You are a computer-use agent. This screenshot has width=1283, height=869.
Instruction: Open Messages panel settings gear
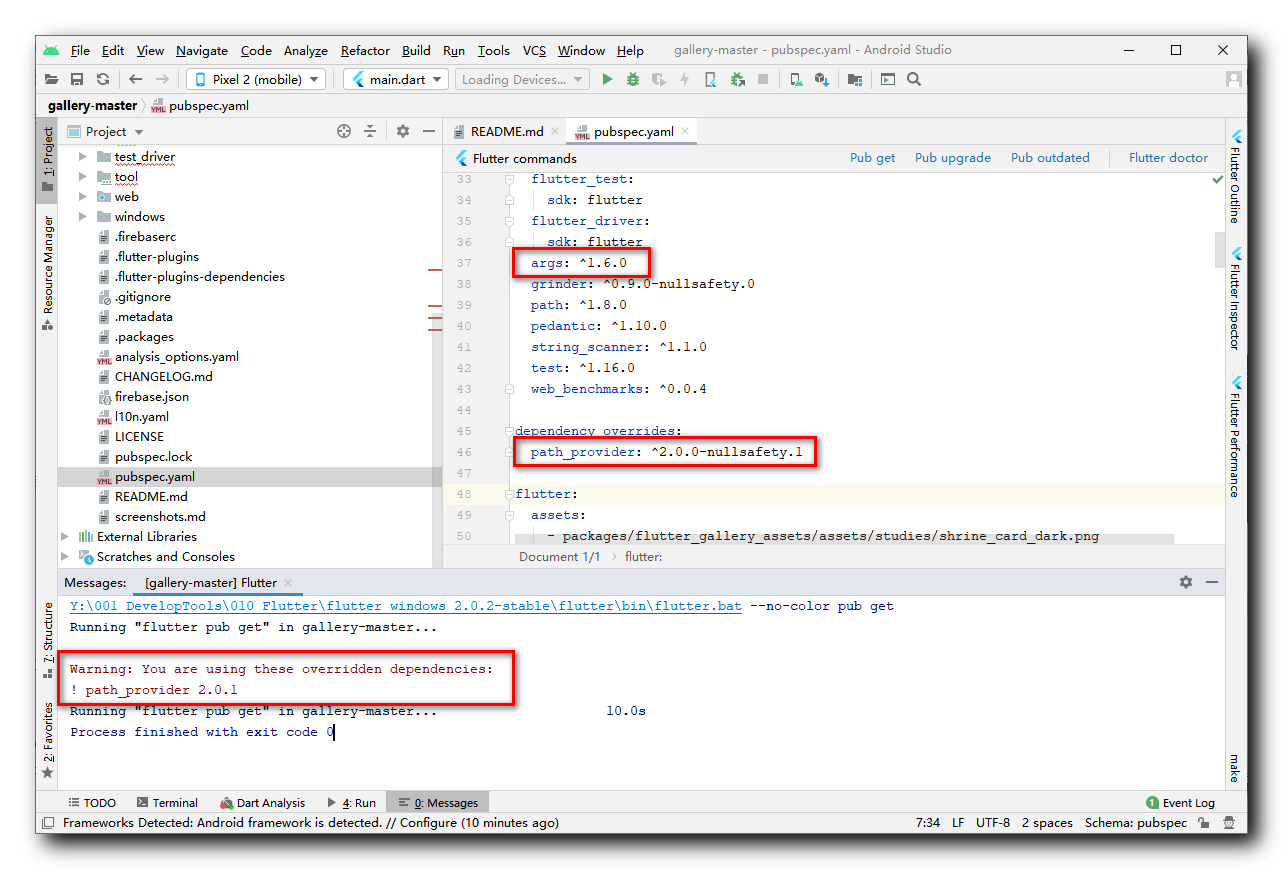(x=1186, y=582)
